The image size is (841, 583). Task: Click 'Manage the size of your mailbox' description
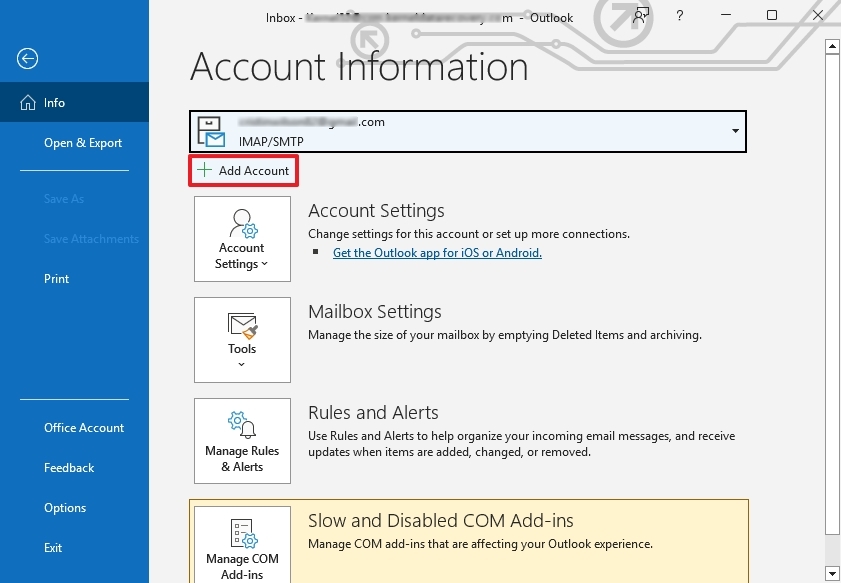point(505,335)
